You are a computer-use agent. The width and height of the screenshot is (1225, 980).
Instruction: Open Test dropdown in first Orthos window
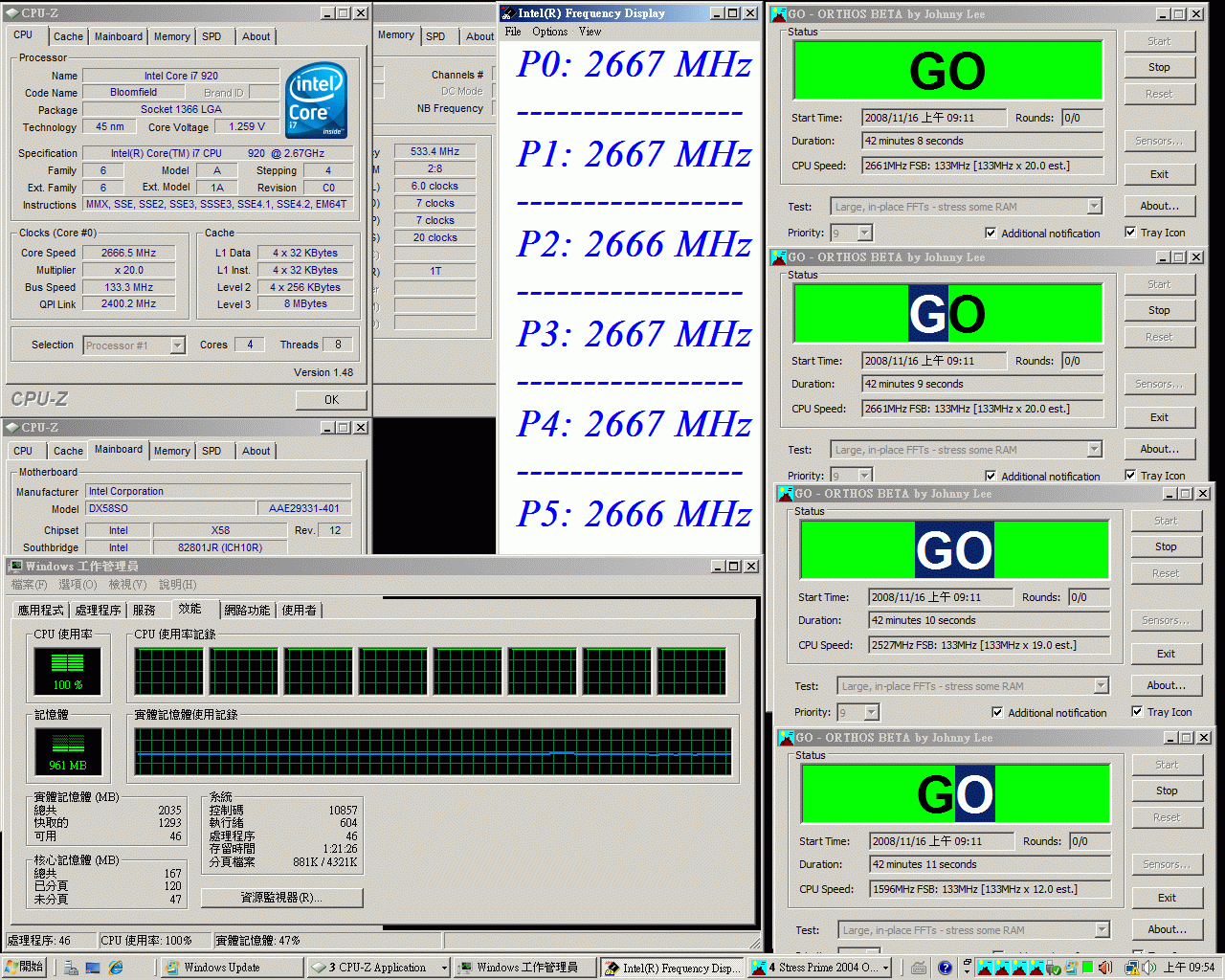click(1095, 207)
